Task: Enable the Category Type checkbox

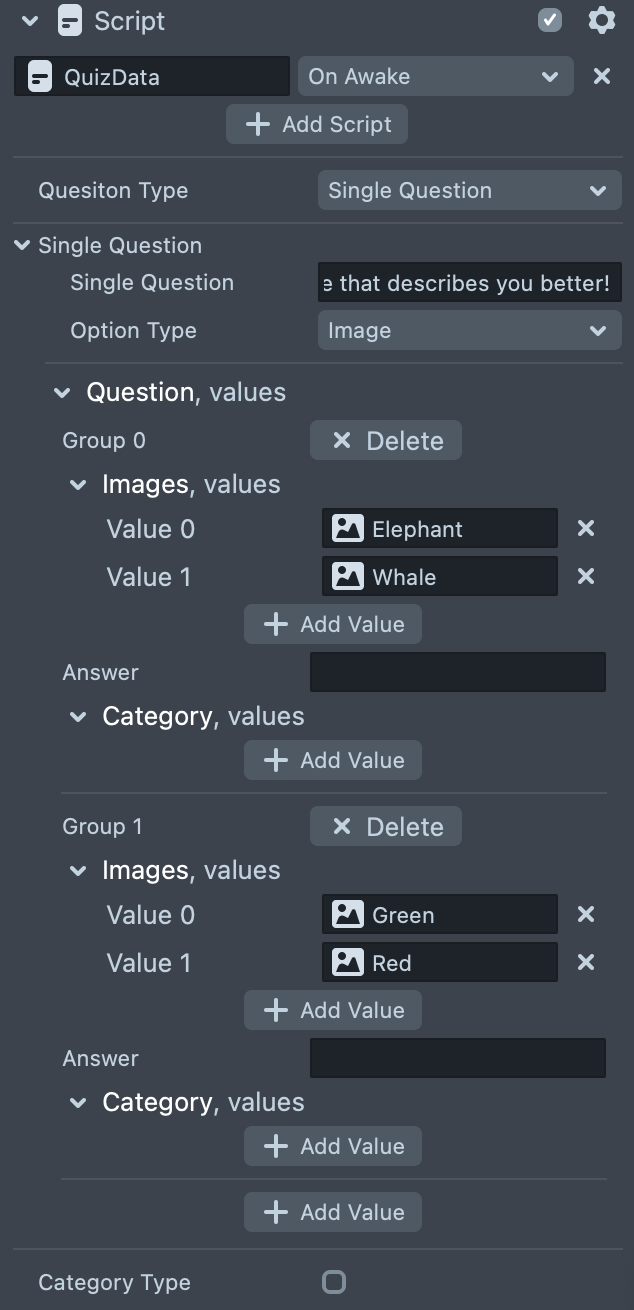Action: (334, 1282)
